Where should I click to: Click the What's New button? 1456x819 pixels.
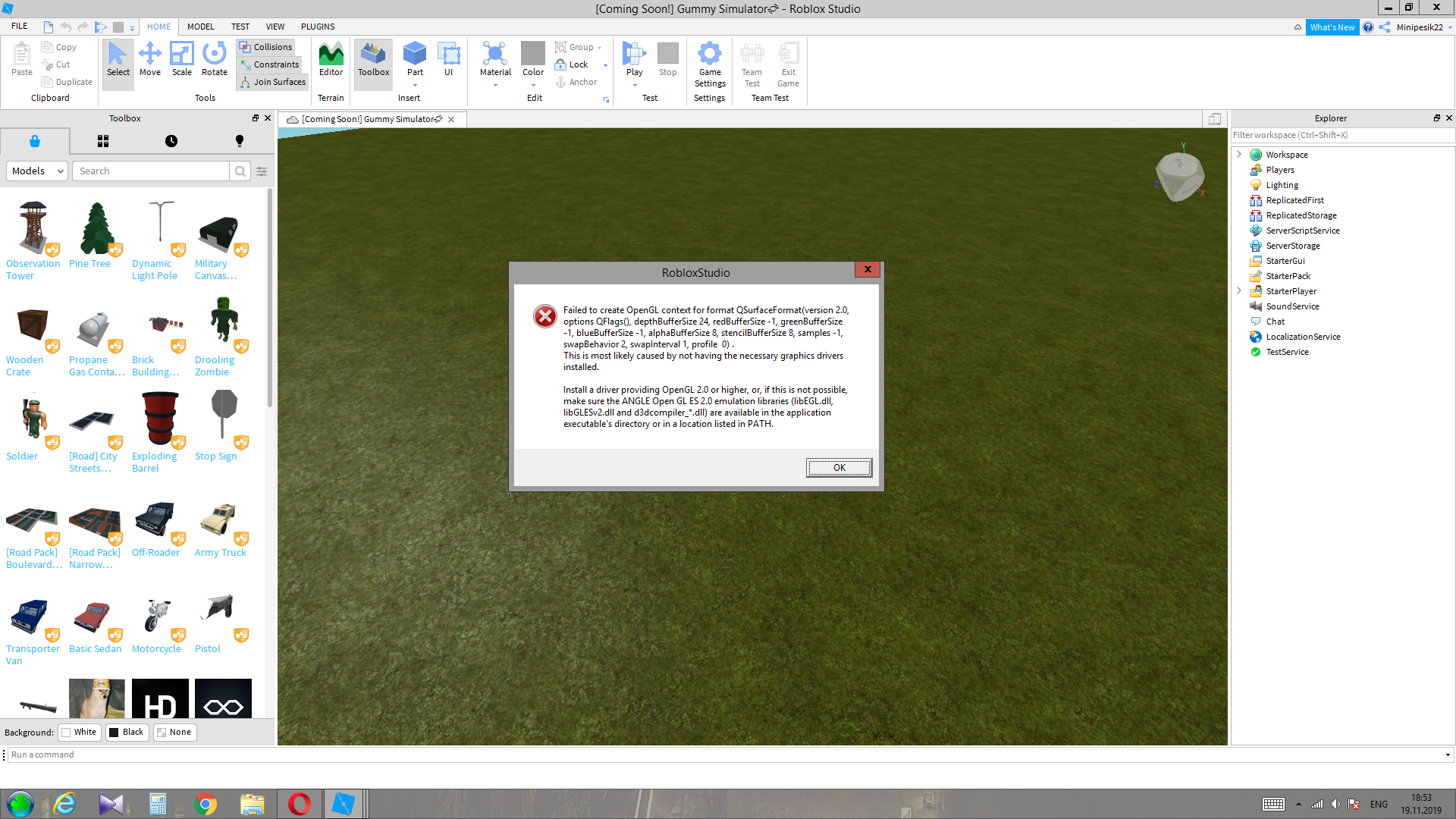[x=1332, y=27]
